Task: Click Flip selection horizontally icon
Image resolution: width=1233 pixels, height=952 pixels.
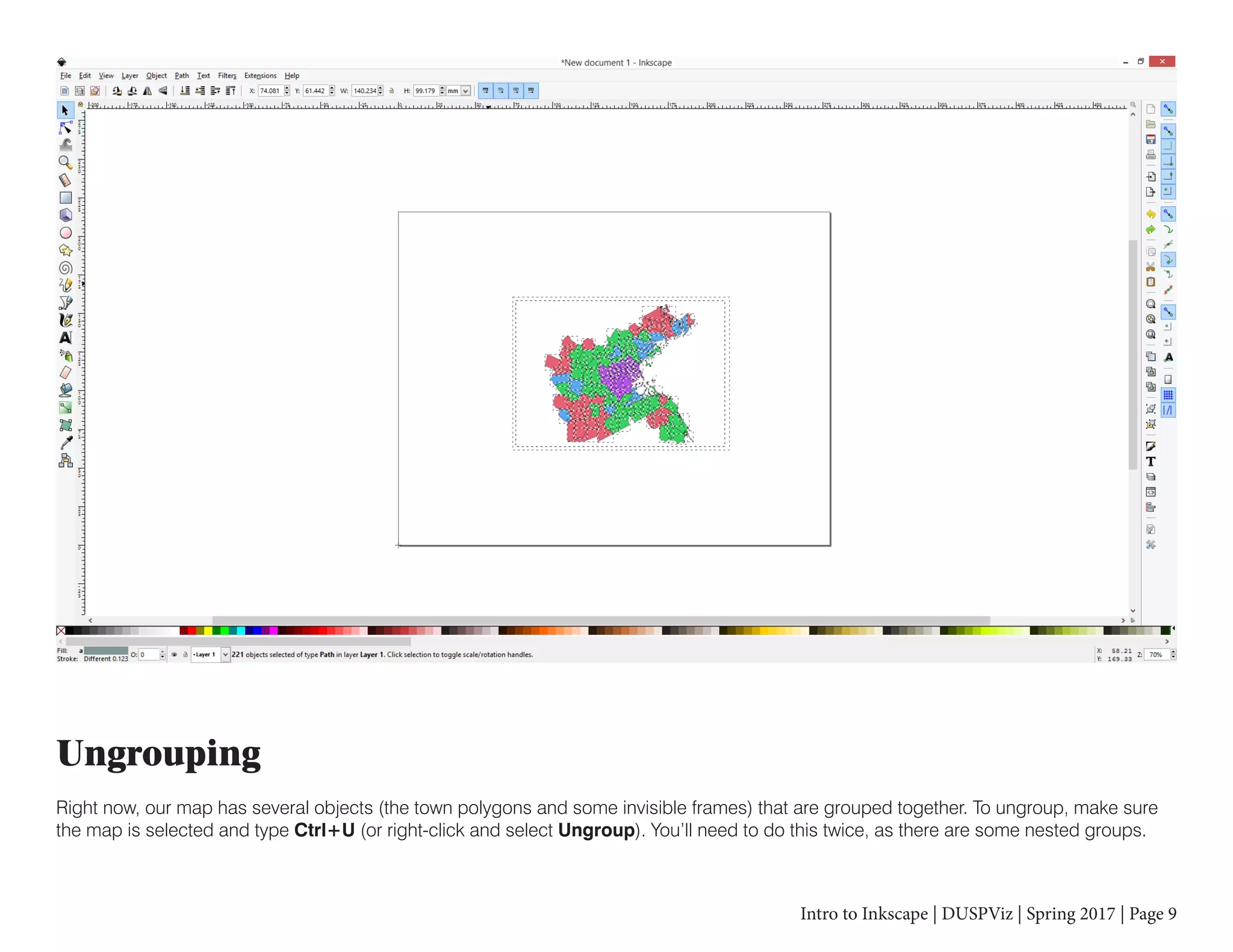Action: pos(148,91)
